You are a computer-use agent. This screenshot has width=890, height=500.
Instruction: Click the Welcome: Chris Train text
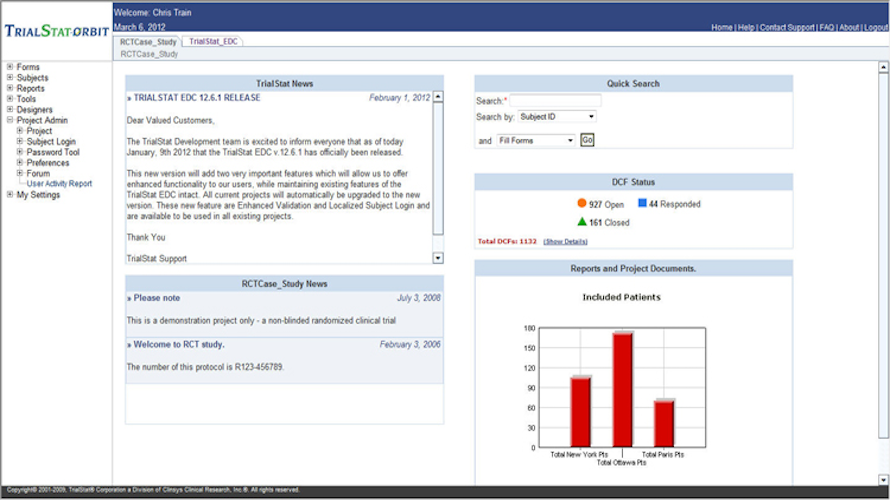[x=152, y=12]
